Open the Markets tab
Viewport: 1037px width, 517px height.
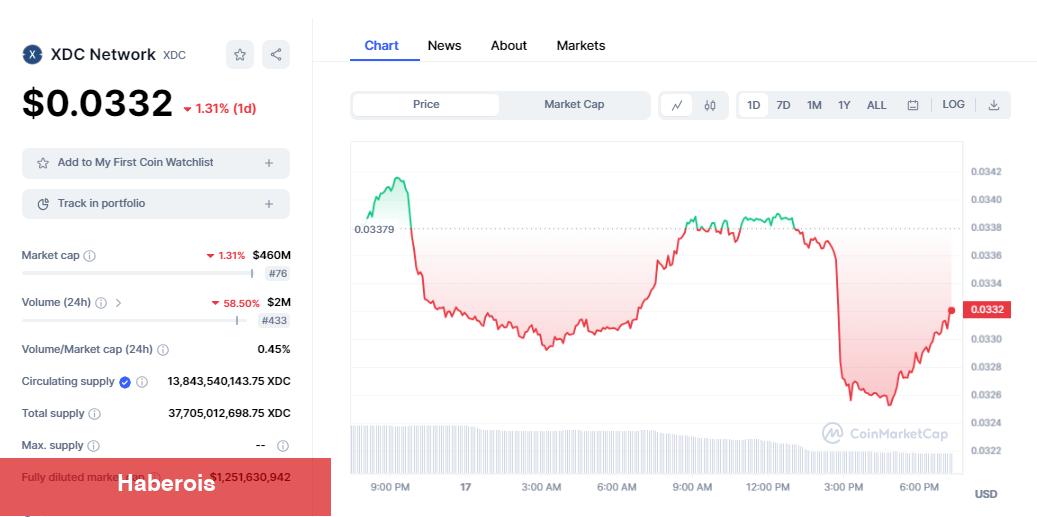(581, 46)
